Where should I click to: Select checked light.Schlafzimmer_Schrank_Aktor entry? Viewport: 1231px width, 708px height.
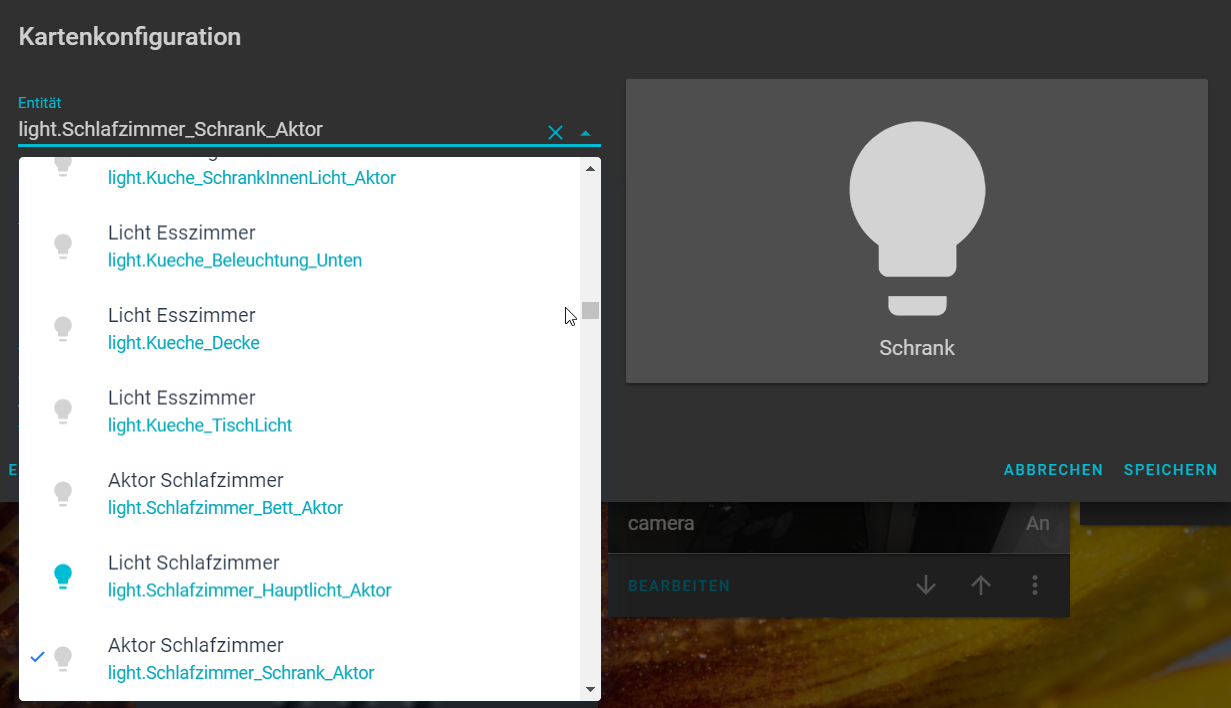click(300, 658)
